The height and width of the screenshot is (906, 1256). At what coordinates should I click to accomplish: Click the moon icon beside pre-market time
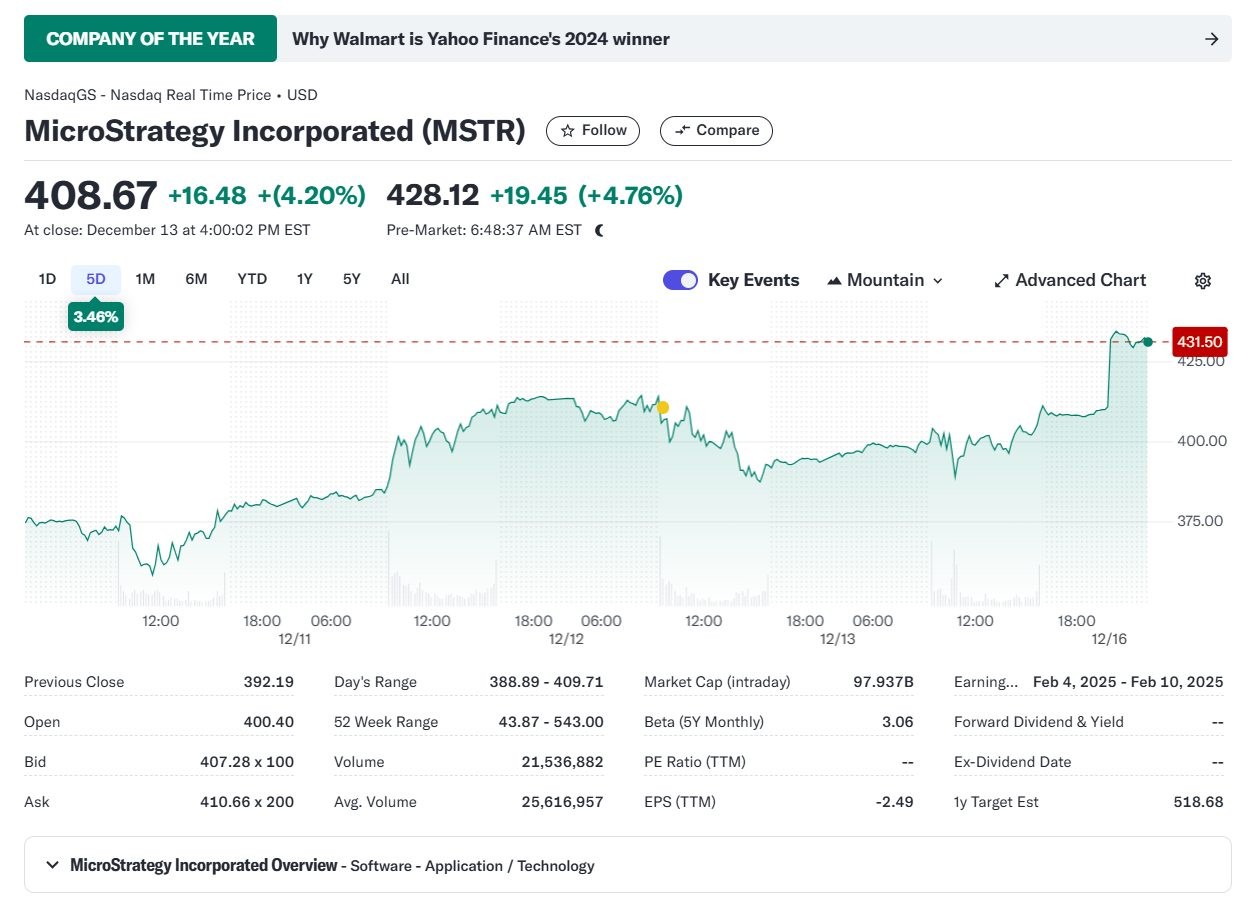pyautogui.click(x=600, y=230)
